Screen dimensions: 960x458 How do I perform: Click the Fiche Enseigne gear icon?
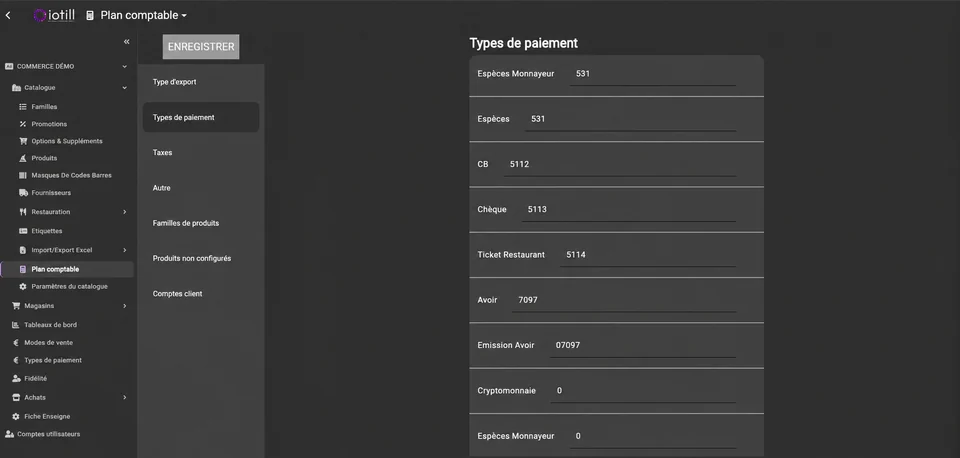pos(17,416)
